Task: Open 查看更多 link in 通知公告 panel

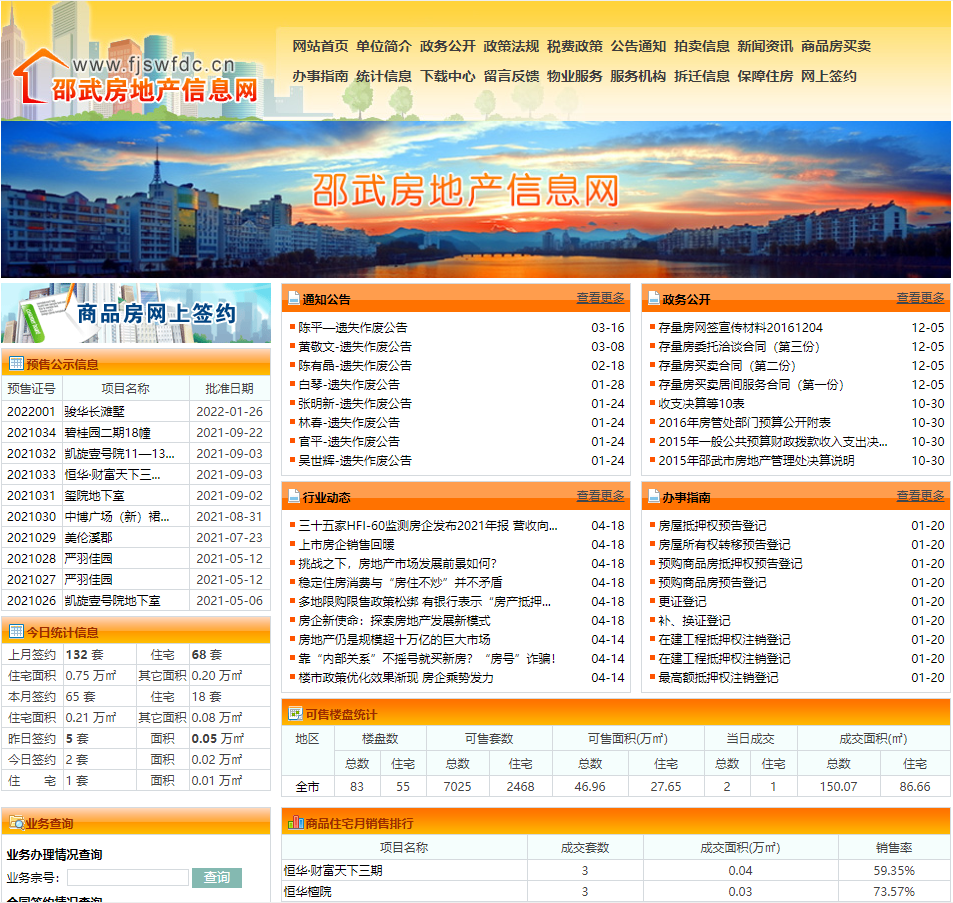Action: click(600, 298)
